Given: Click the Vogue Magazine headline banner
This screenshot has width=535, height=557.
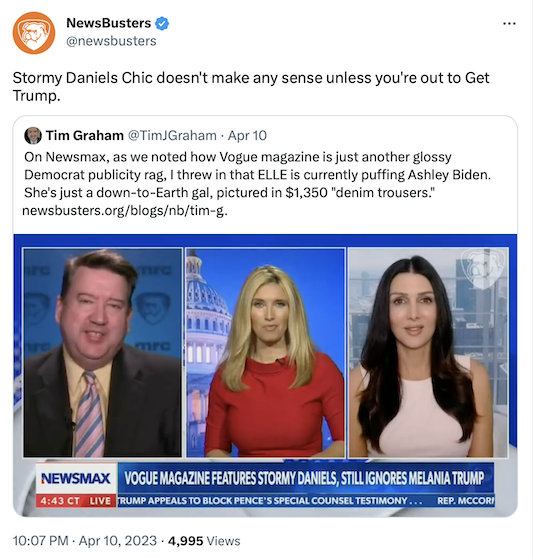Looking at the screenshot, I should tap(306, 478).
